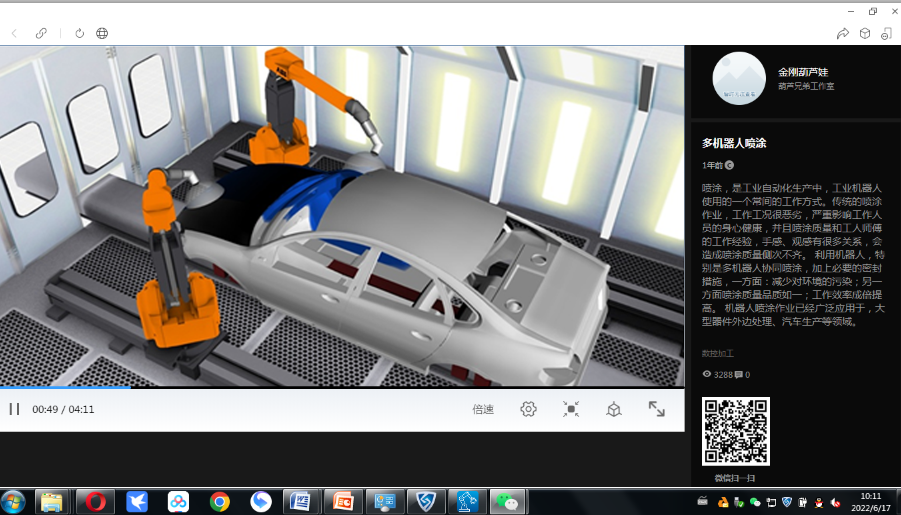Open the Windows Start menu
Image resolution: width=901 pixels, height=515 pixels.
point(14,501)
